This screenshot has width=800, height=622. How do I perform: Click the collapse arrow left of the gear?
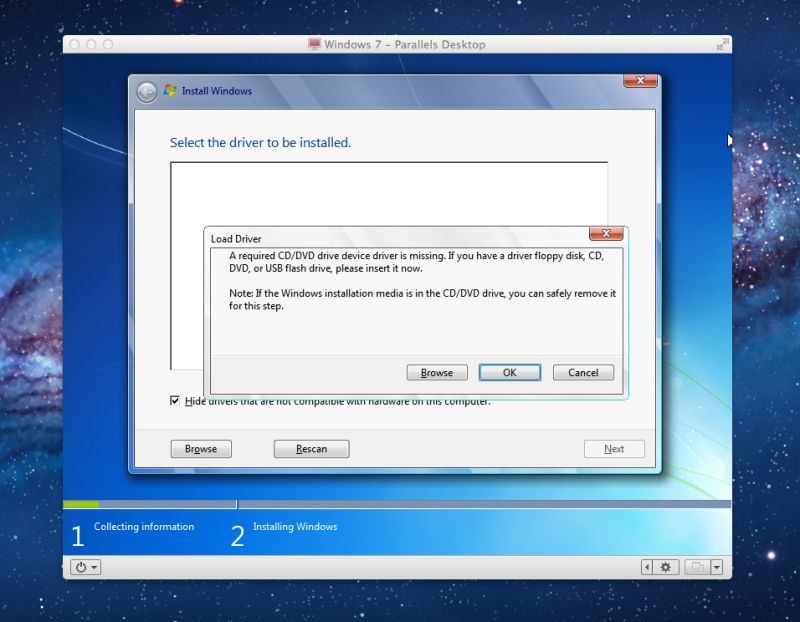tap(646, 567)
